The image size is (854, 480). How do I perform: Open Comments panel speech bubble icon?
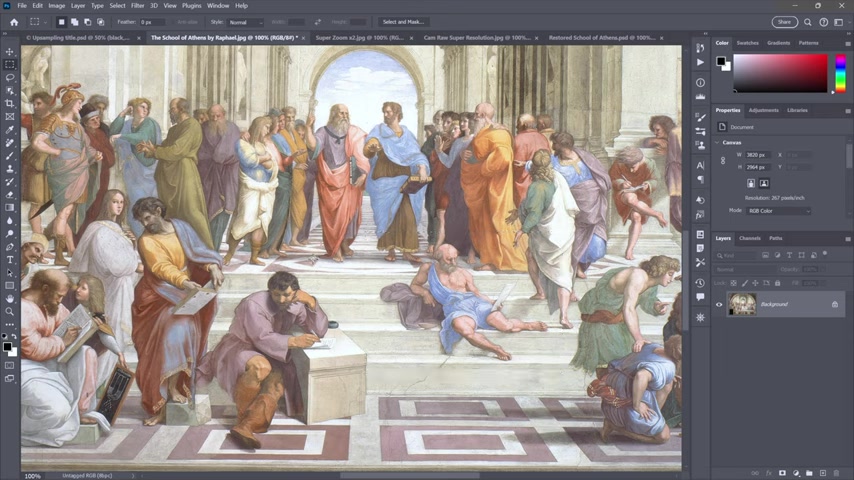700,297
